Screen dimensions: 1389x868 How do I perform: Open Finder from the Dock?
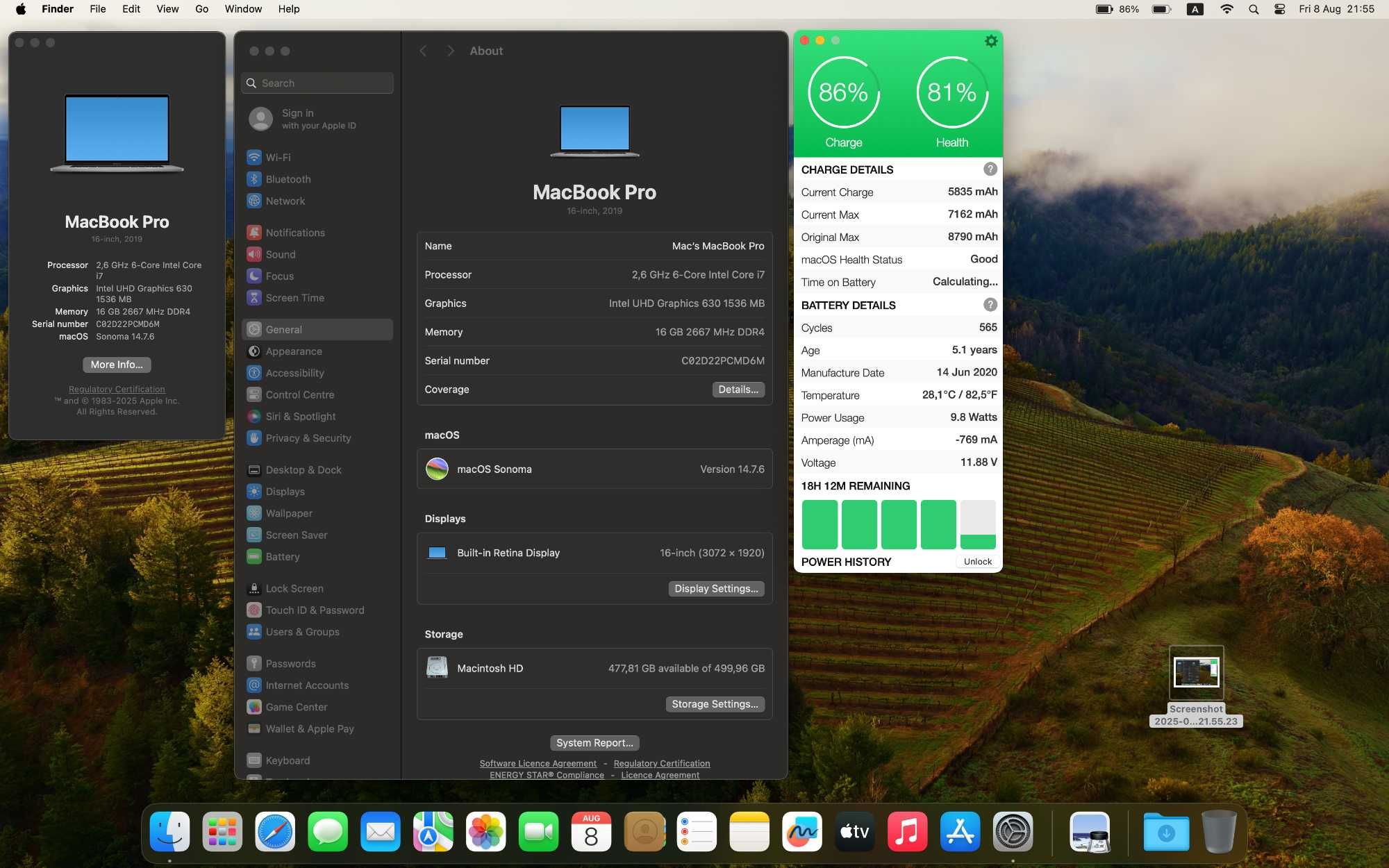click(170, 831)
